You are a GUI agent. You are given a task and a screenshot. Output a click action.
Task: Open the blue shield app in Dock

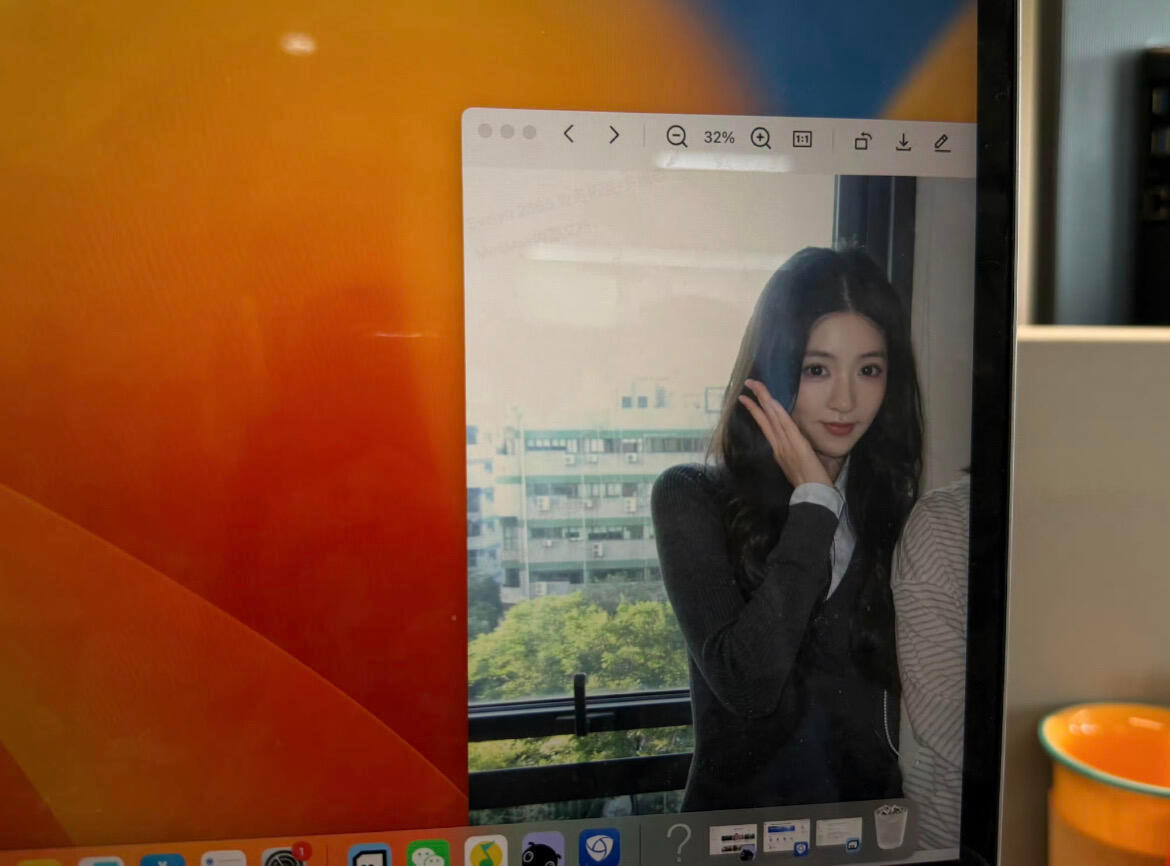tap(599, 847)
